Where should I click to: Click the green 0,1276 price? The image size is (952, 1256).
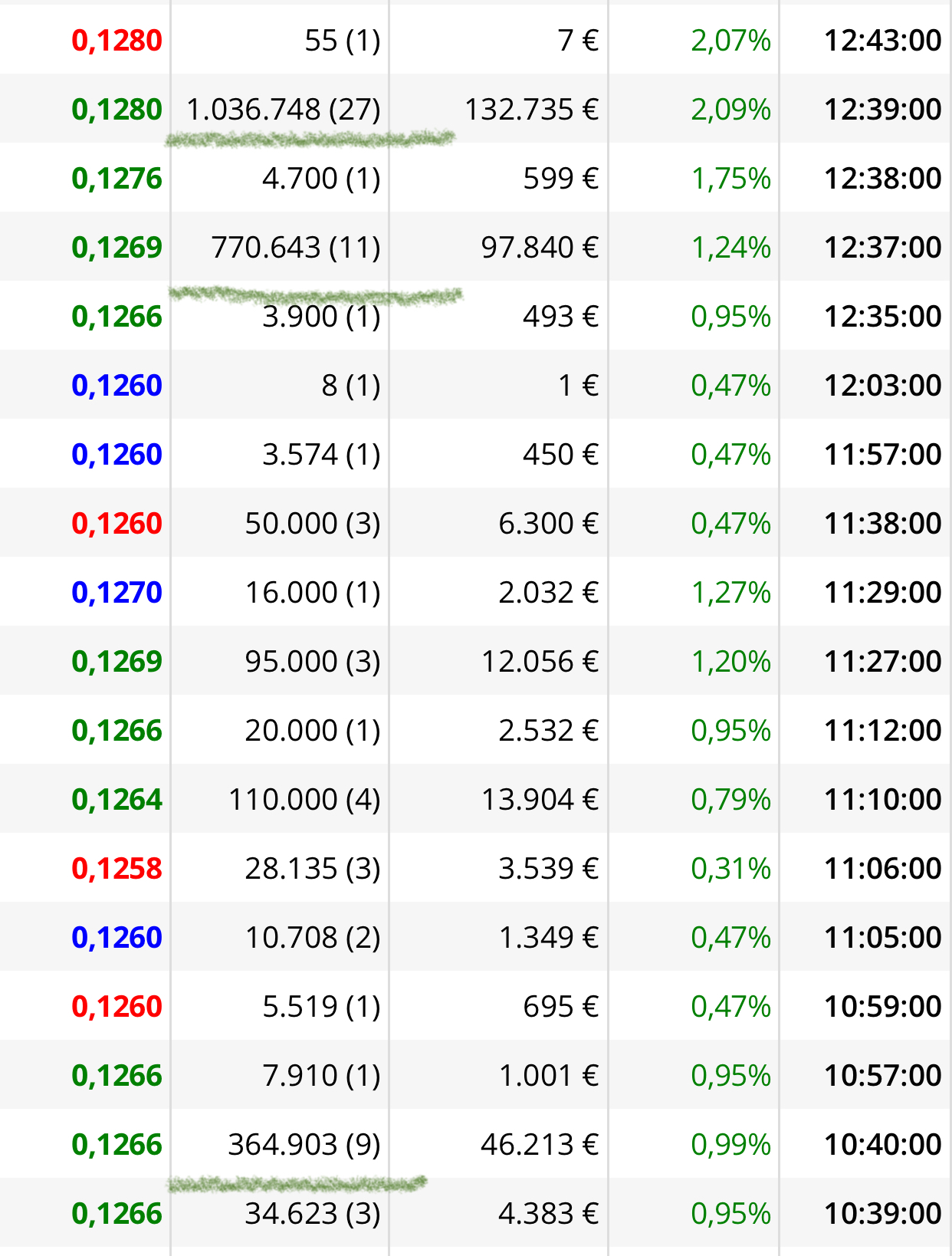pos(117,179)
